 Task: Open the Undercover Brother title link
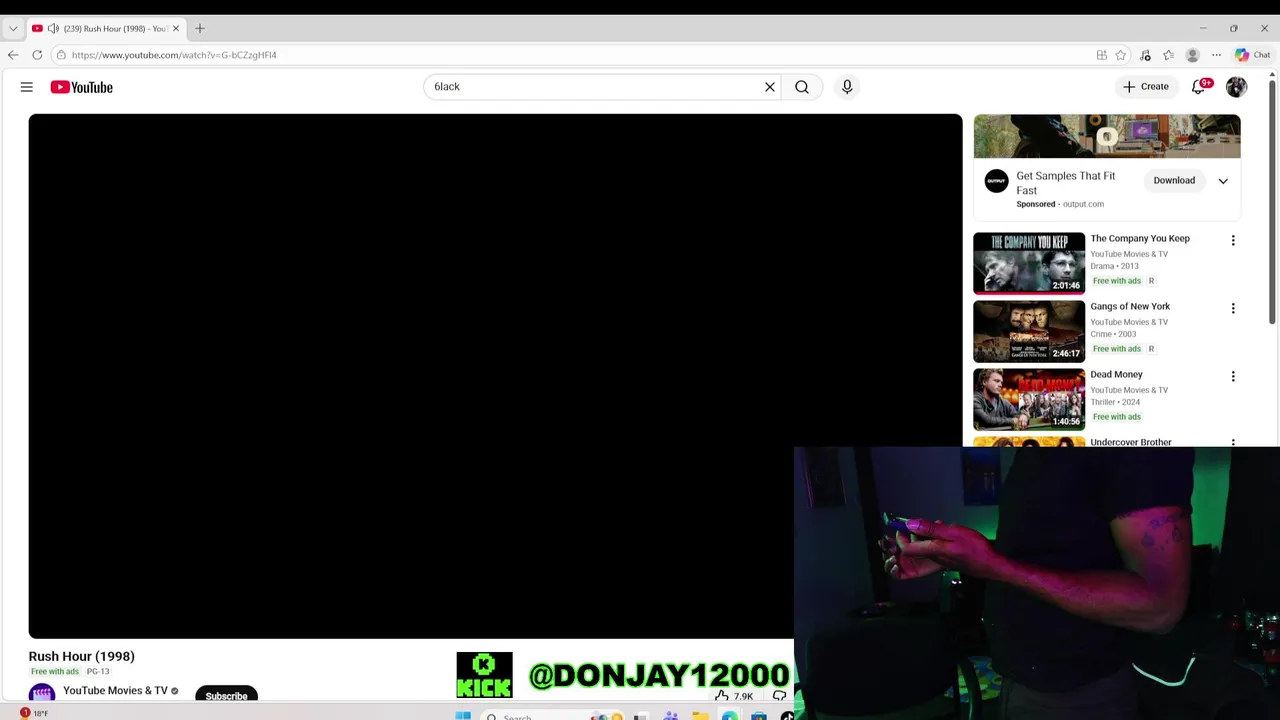point(1131,442)
